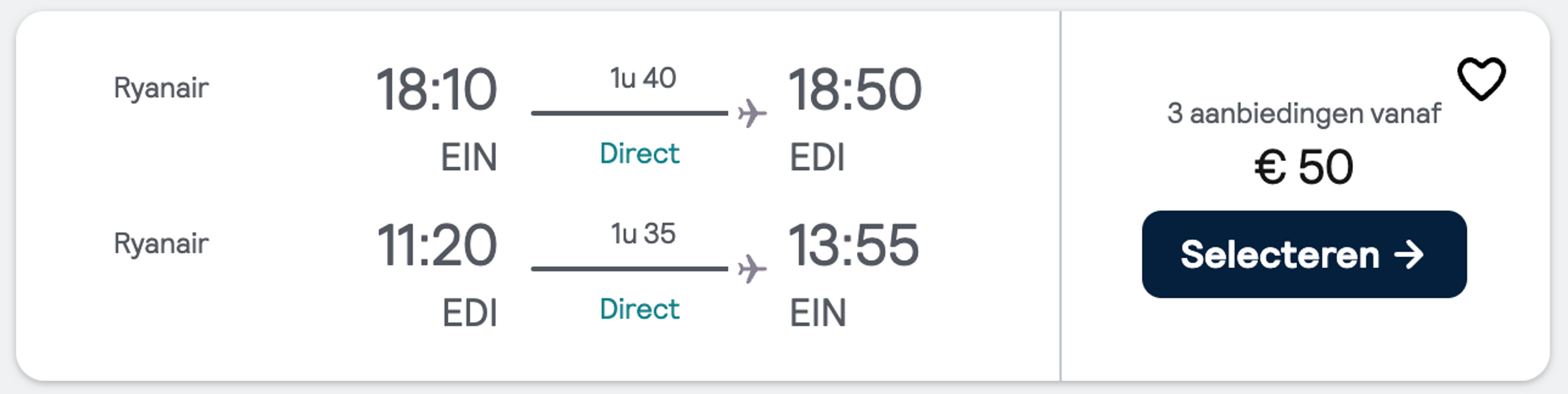Screen dimensions: 1568x394
Task: Click the 13:55 return arrival time
Action: 853,245
